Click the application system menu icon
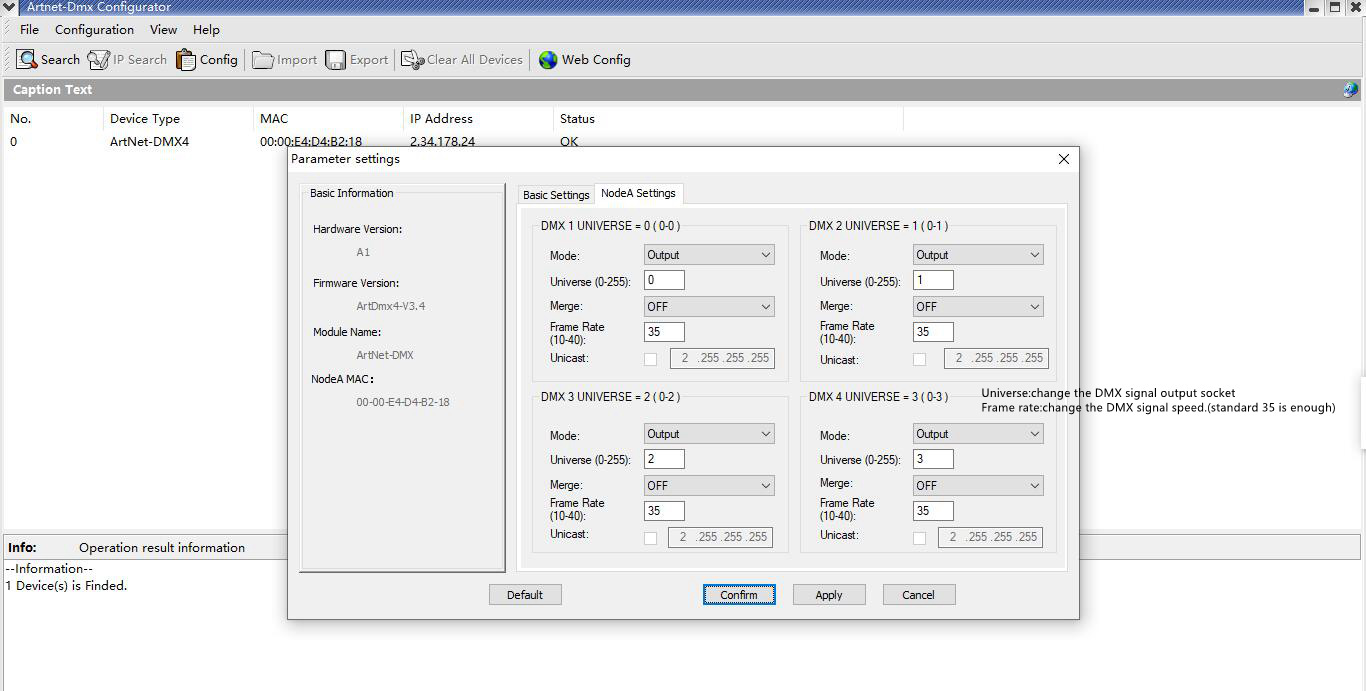The image size is (1366, 691). [x=10, y=7]
